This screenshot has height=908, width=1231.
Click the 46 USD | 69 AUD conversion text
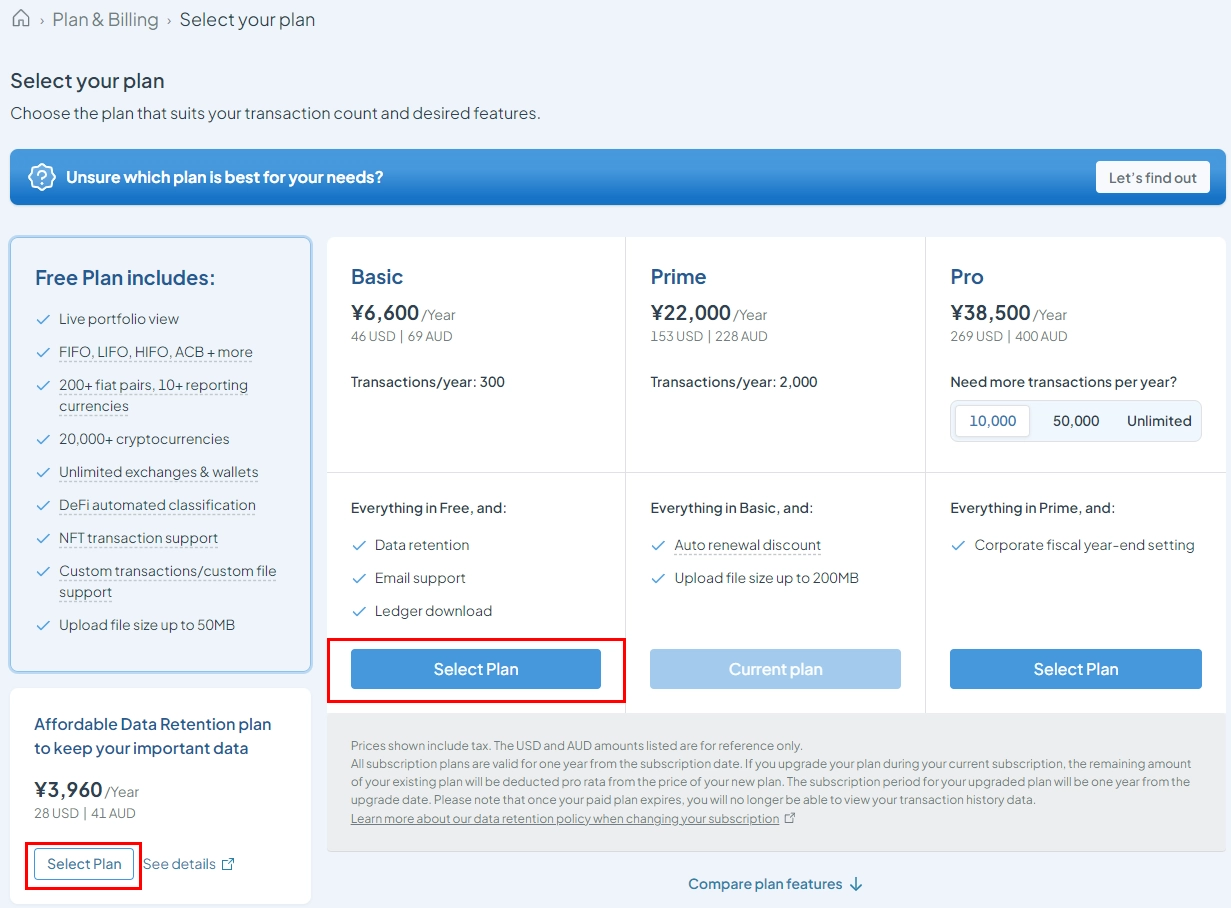pyautogui.click(x=402, y=337)
